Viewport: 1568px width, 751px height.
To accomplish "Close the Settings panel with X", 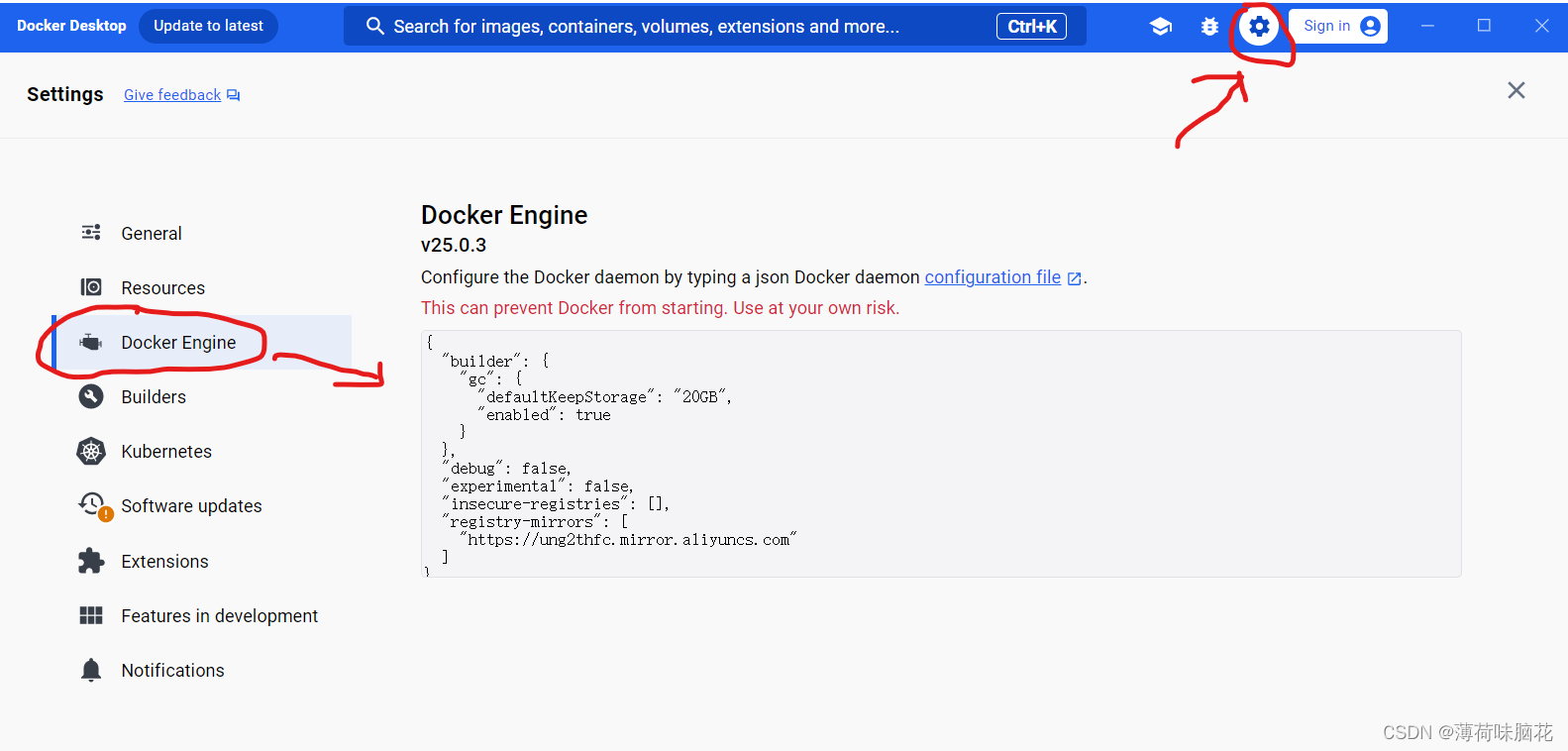I will tap(1516, 91).
